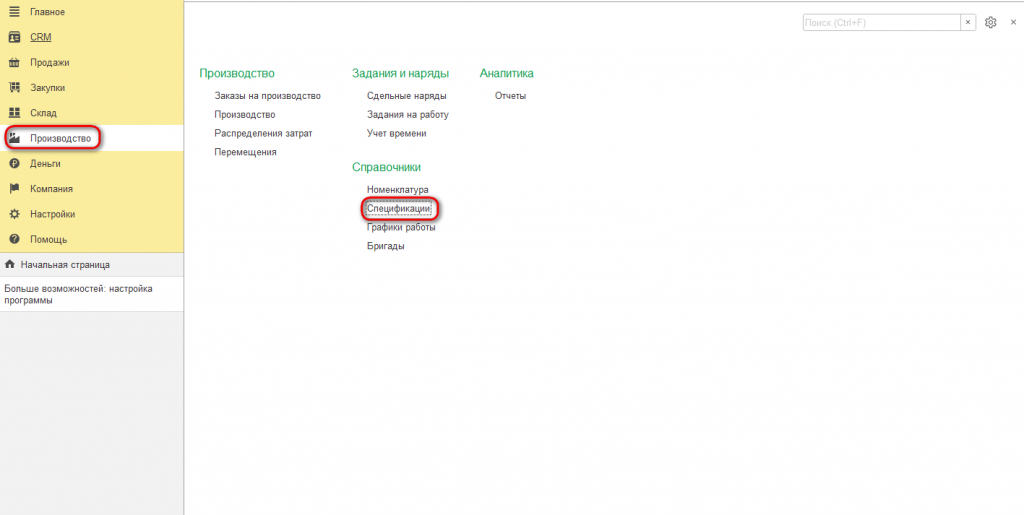The width and height of the screenshot is (1024, 515).
Task: Open the Компания section
Action: (x=51, y=189)
